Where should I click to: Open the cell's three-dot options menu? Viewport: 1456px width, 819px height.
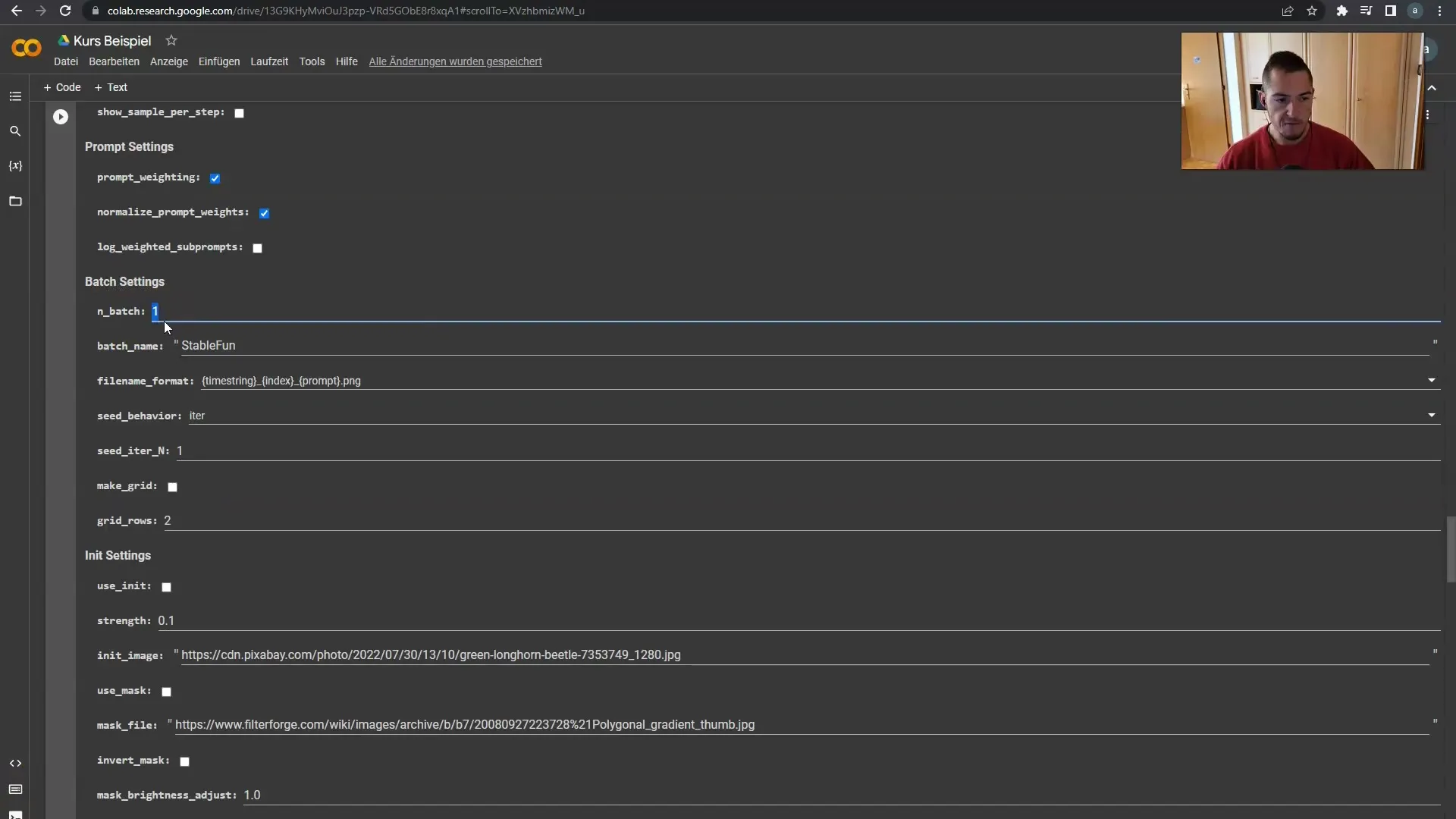tap(1428, 115)
